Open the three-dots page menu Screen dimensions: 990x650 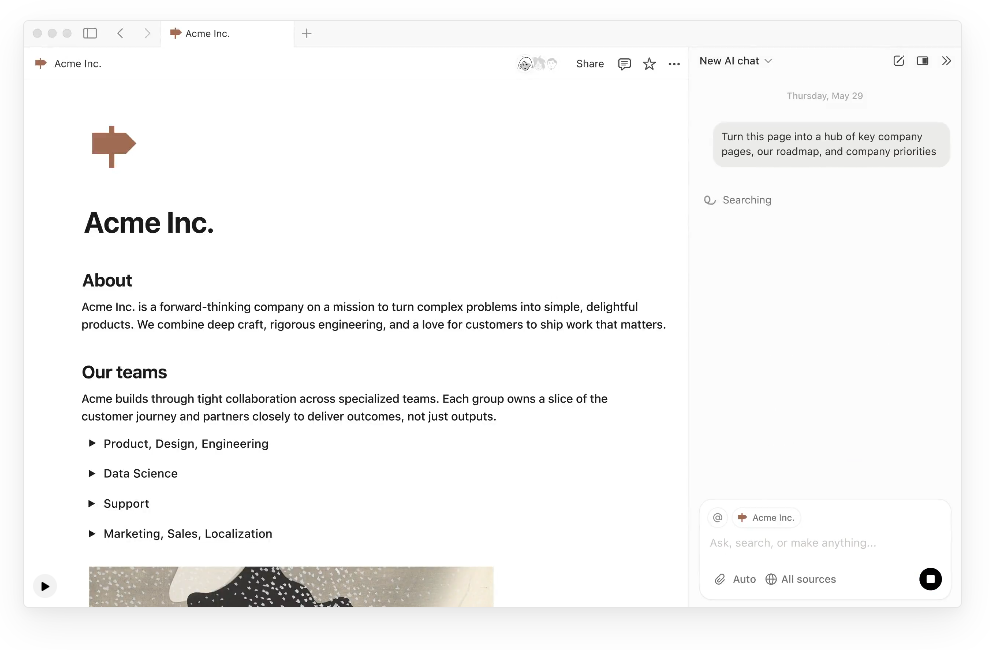674,64
